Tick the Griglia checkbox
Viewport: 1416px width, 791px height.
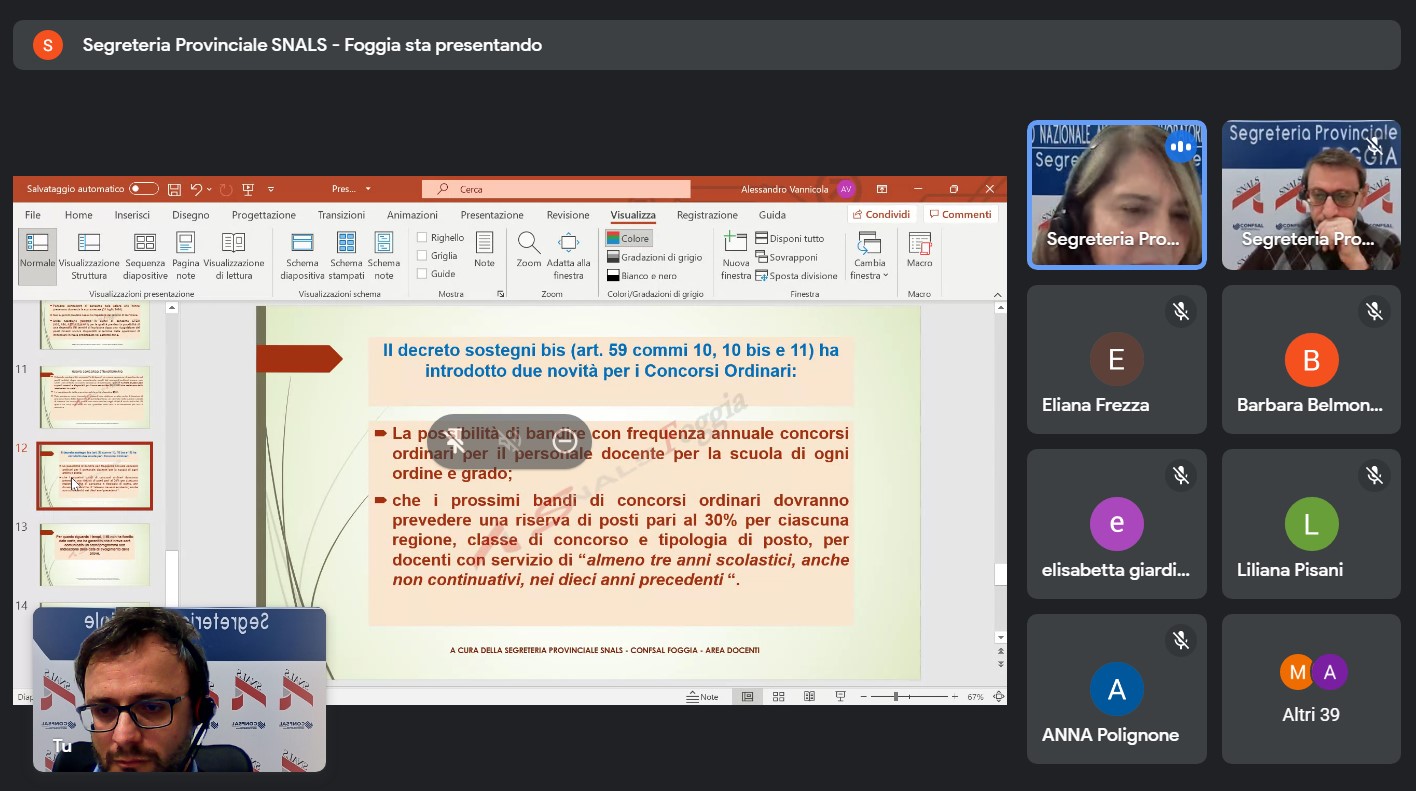click(x=422, y=256)
